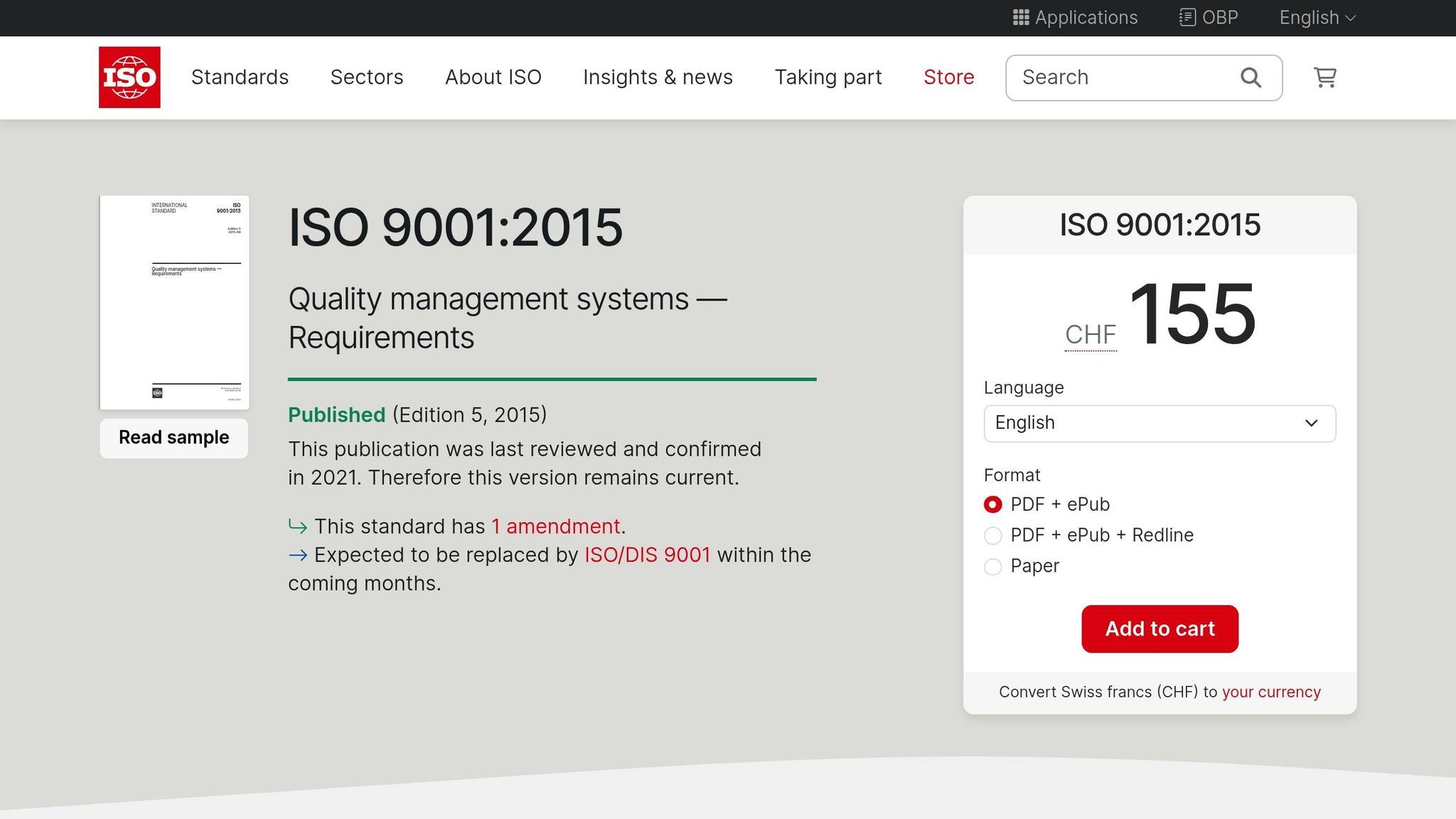Click the Applications grid icon
Viewport: 1456px width, 819px height.
[1022, 17]
